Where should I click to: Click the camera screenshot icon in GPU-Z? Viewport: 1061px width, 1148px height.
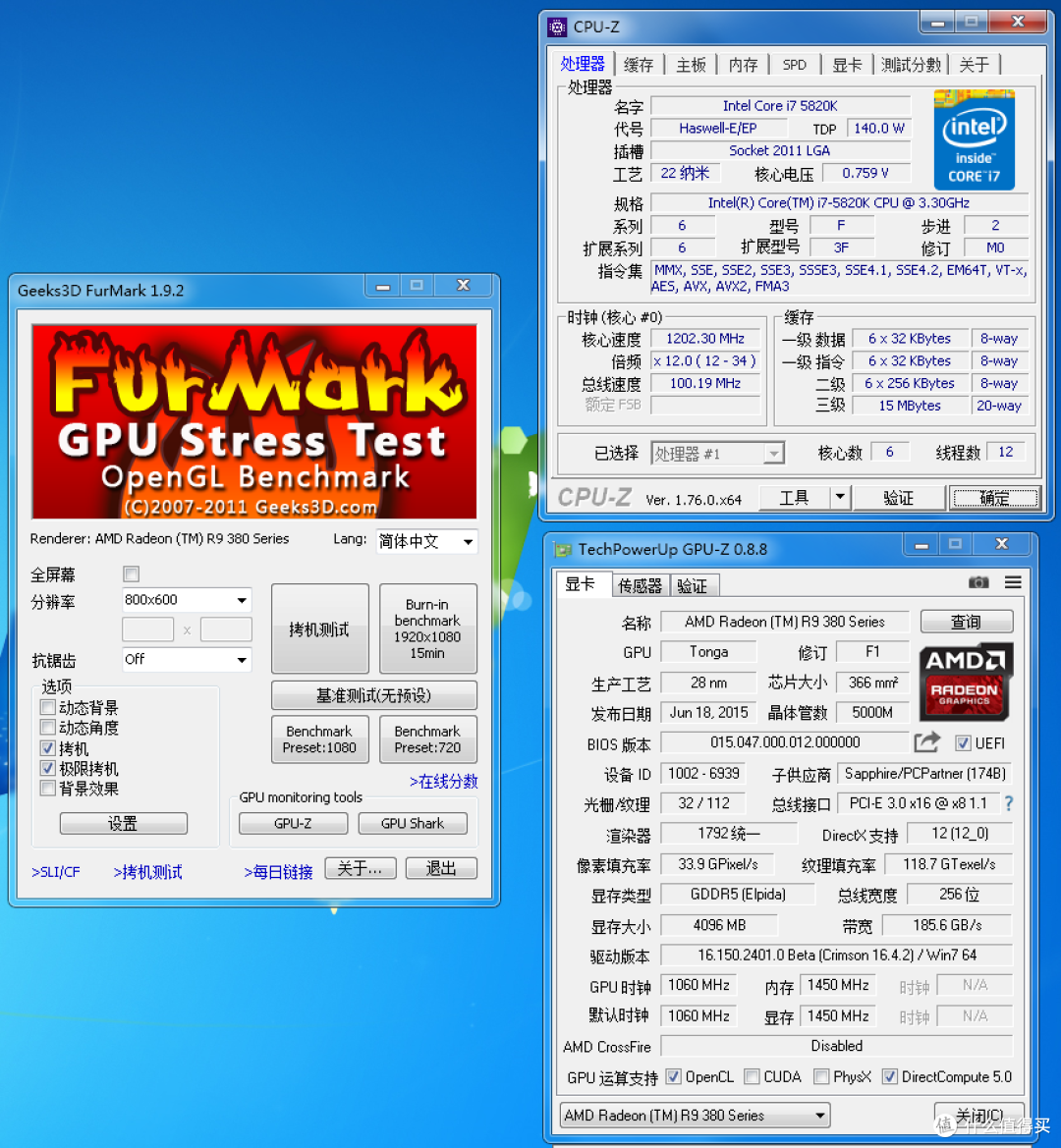[x=978, y=582]
